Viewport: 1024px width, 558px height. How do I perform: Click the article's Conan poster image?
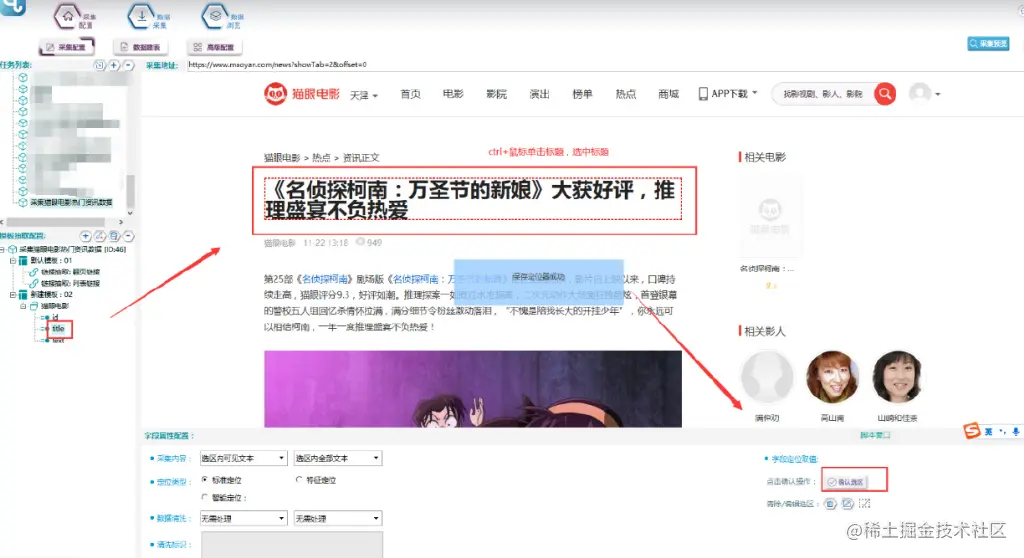473,389
